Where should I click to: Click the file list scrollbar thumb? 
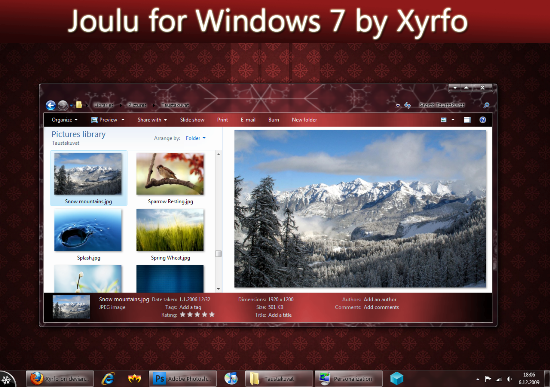(218, 253)
